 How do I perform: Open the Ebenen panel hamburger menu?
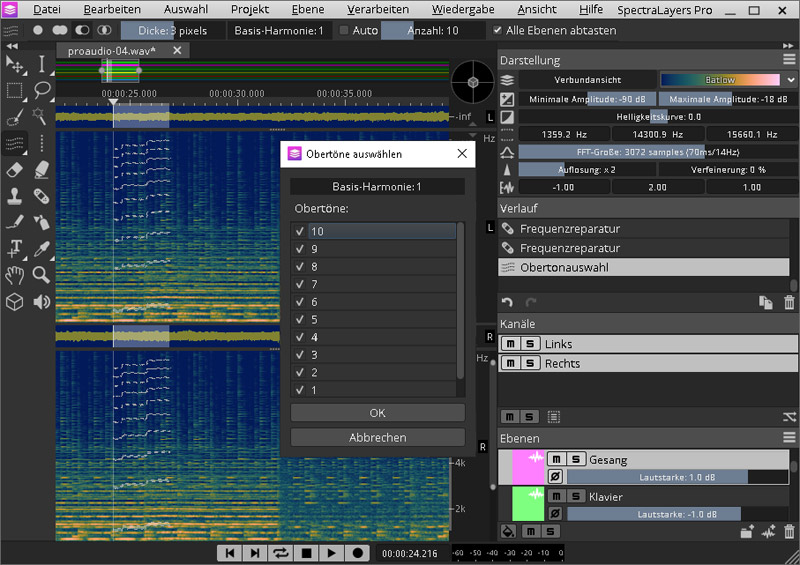(789, 438)
